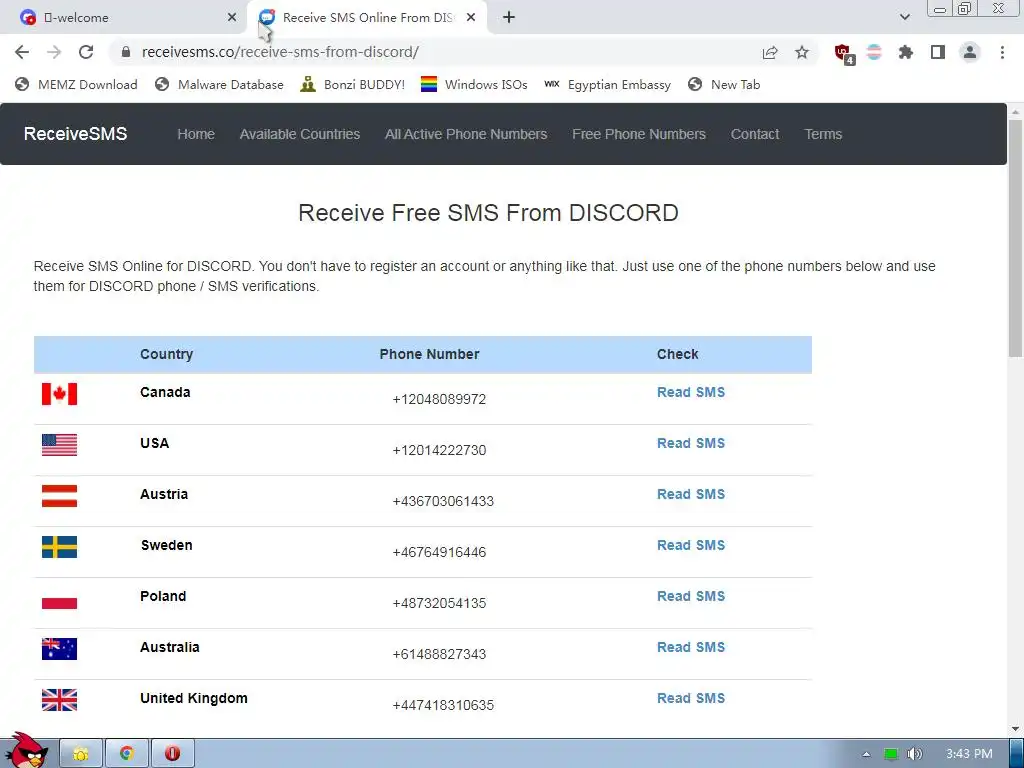Open Extensions puzzle piece menu
The image size is (1024, 768).
pyautogui.click(x=906, y=52)
